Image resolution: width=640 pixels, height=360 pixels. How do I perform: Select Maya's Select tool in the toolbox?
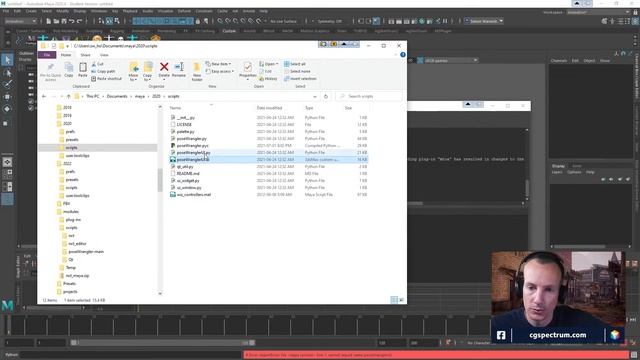tap(7, 60)
